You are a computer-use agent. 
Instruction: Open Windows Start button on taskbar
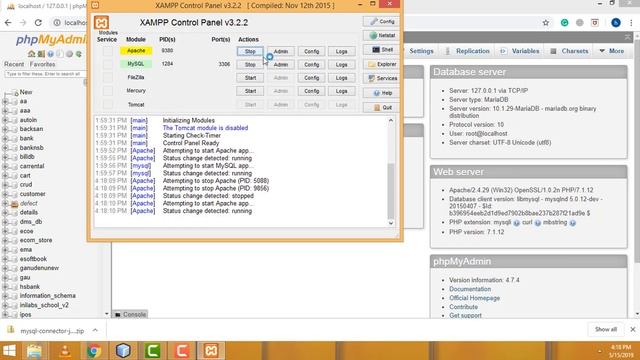point(9,351)
